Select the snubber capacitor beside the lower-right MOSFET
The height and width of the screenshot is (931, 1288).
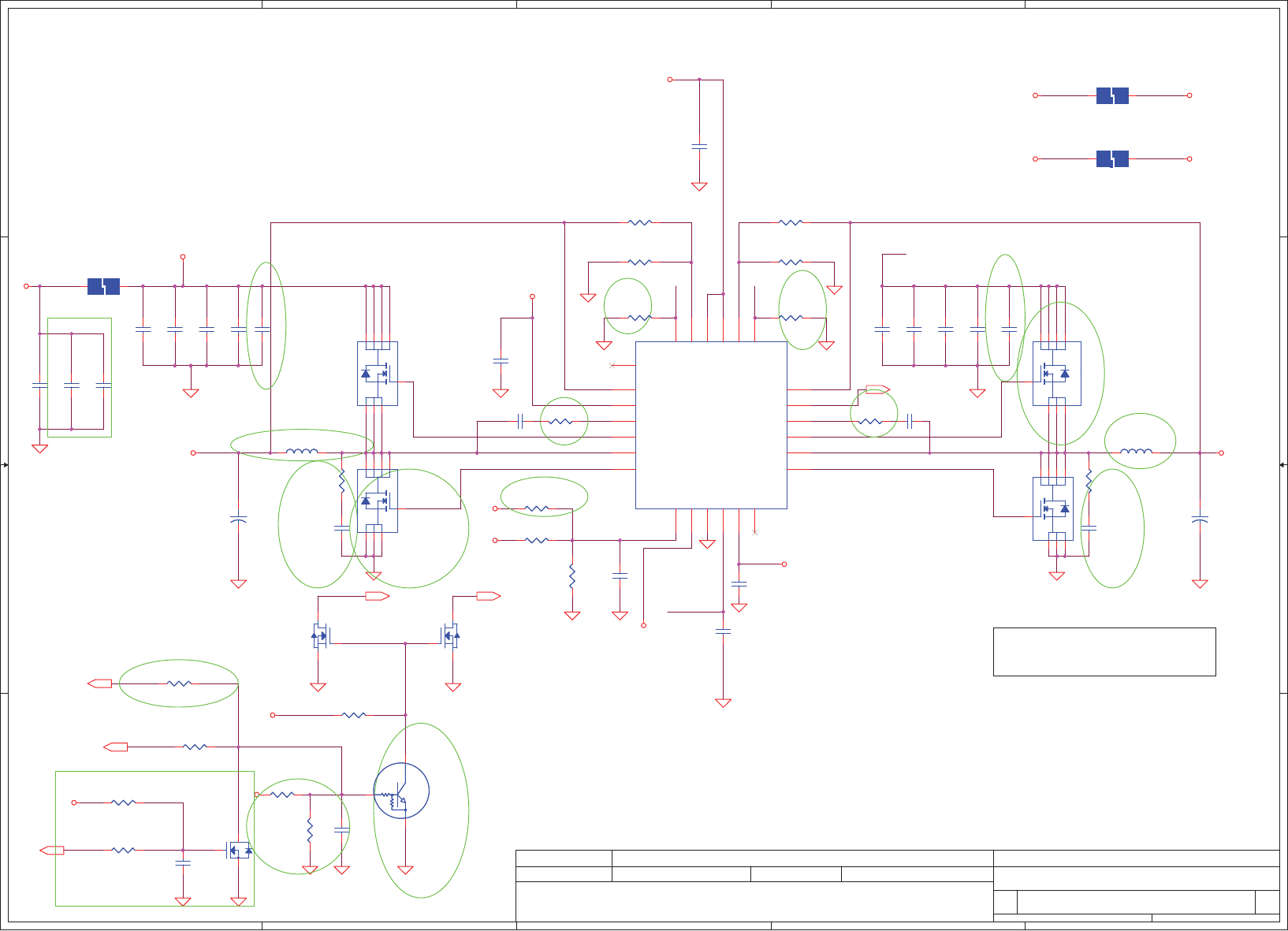coord(1089,528)
